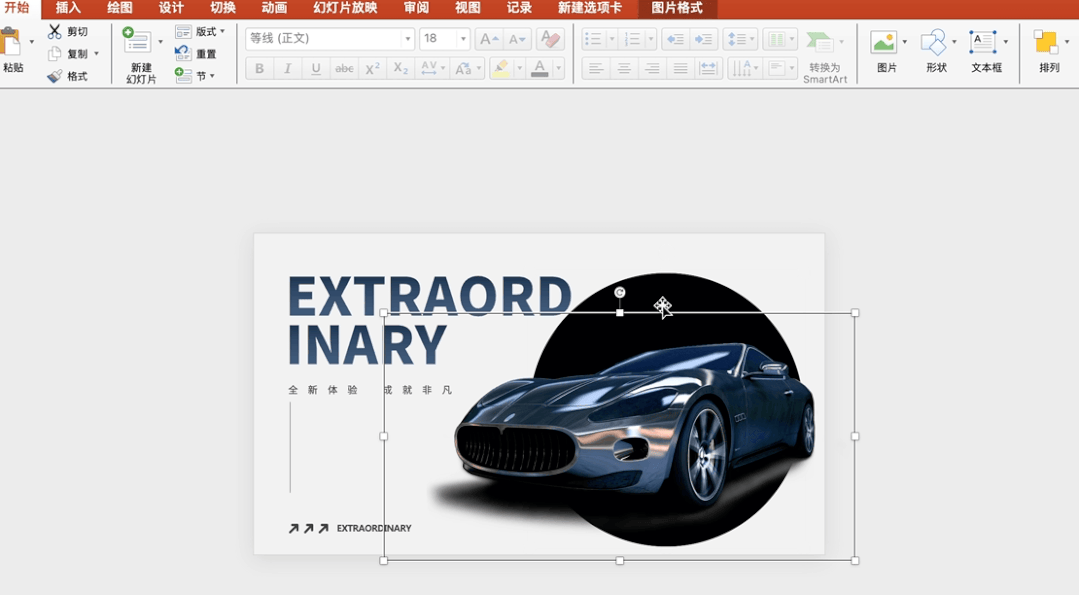1079x595 pixels.
Task: Apply a numbered list
Action: click(632, 39)
